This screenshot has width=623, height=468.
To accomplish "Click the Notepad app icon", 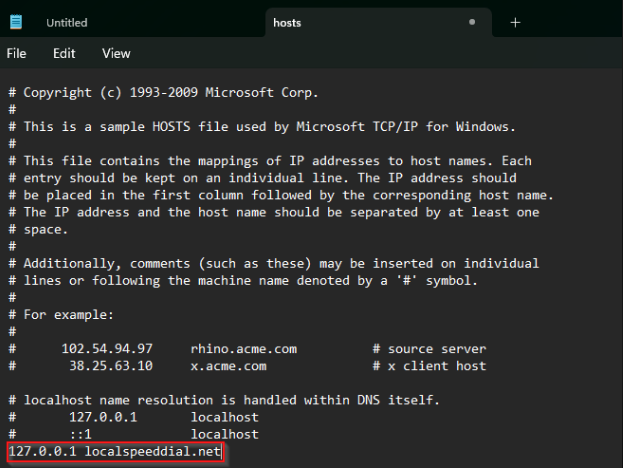I will [16, 22].
